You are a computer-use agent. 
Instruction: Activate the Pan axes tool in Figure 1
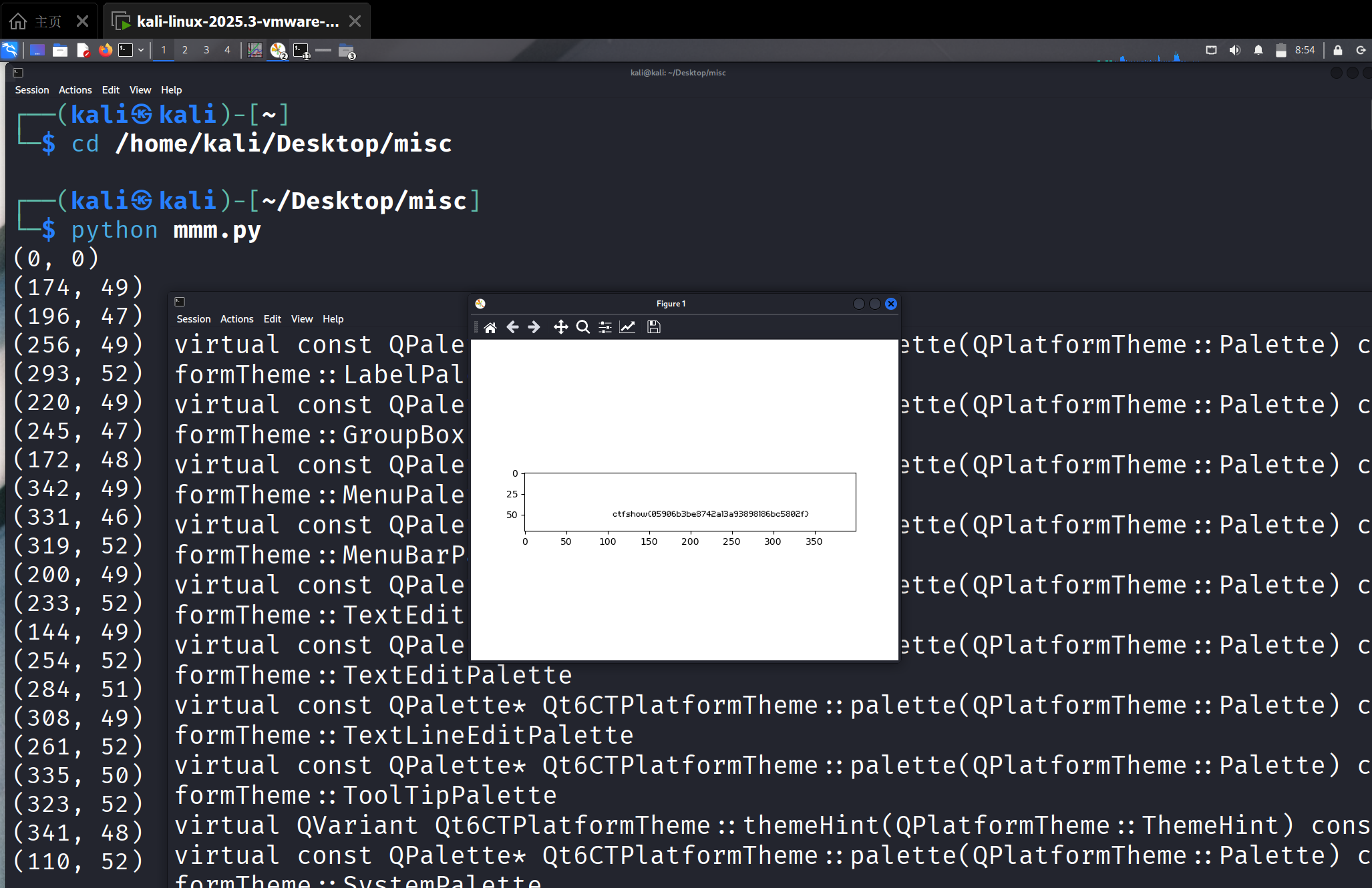[561, 327]
